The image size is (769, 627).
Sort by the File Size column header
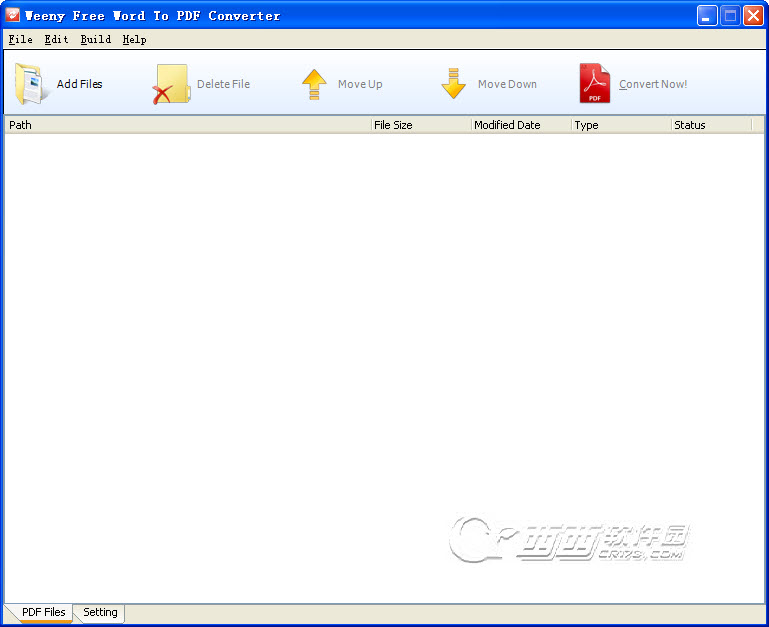421,125
